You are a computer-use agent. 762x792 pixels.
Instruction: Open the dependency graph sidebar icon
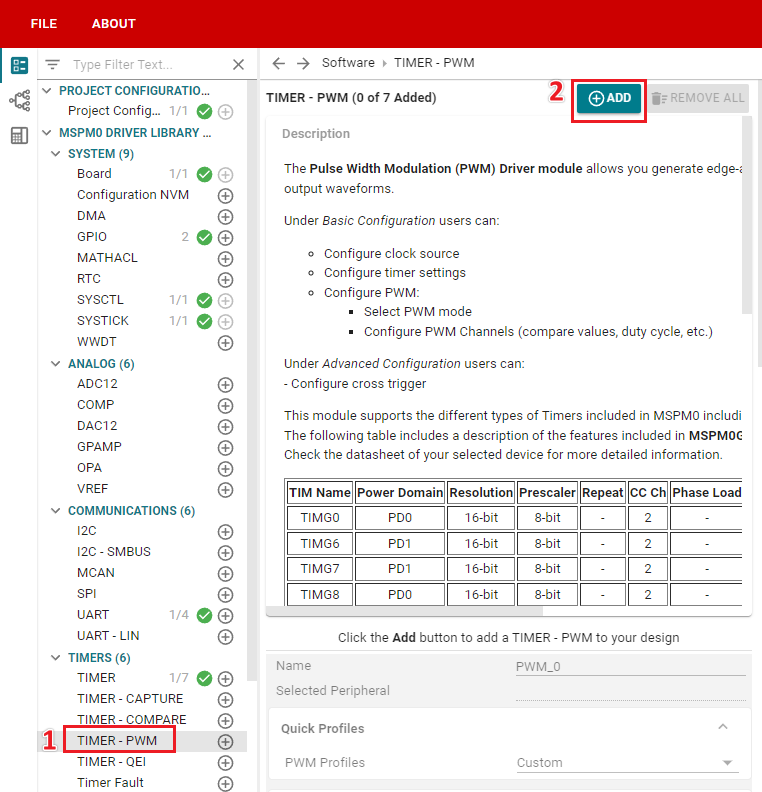coord(19,101)
